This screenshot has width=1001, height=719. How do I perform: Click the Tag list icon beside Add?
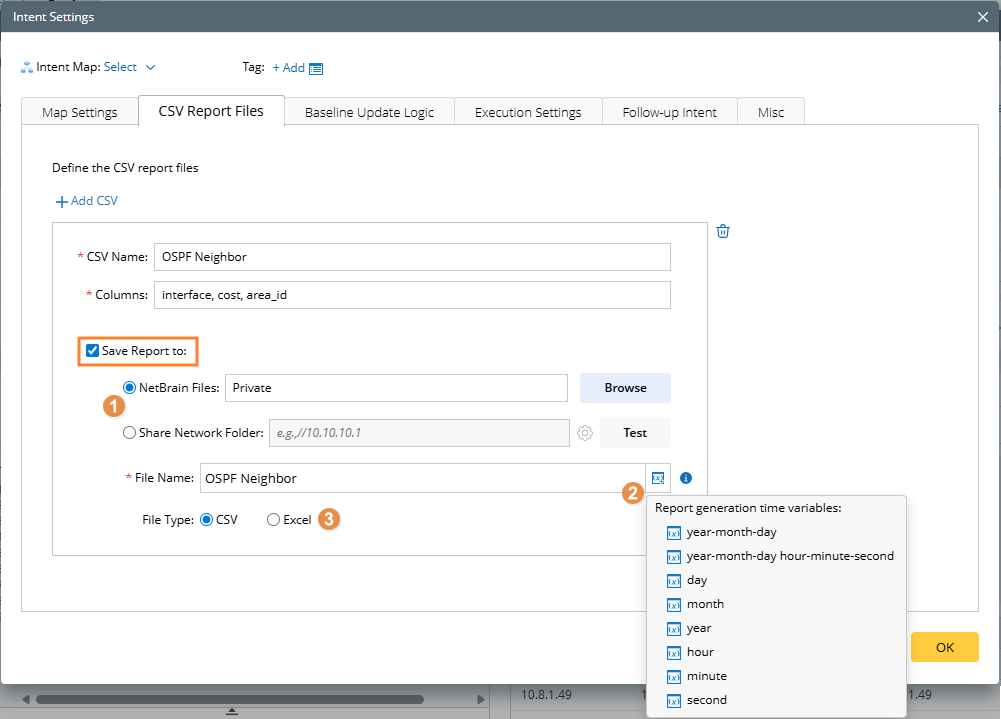pyautogui.click(x=316, y=68)
